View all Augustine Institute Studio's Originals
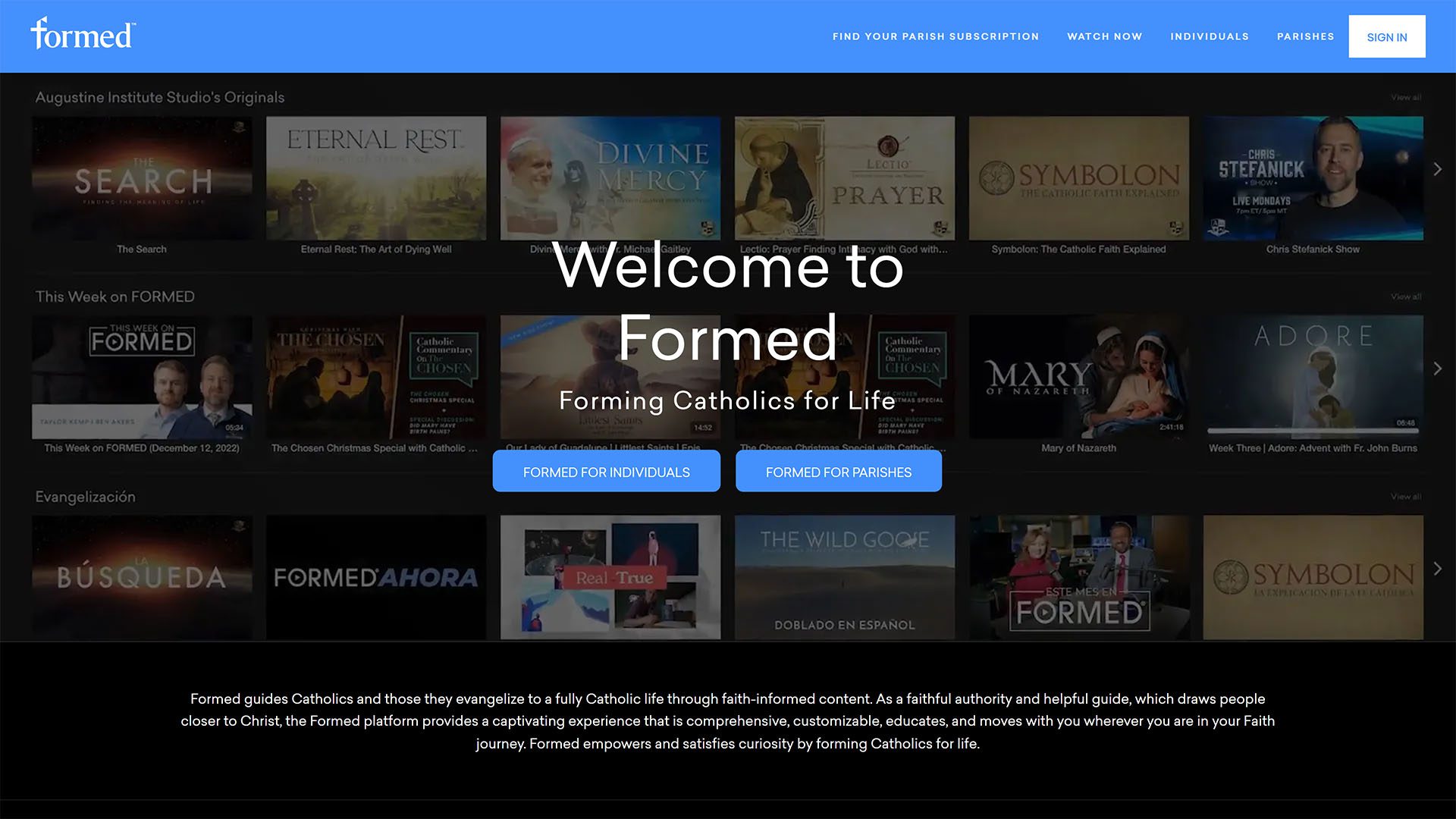Image resolution: width=1456 pixels, height=819 pixels. coord(1406,97)
